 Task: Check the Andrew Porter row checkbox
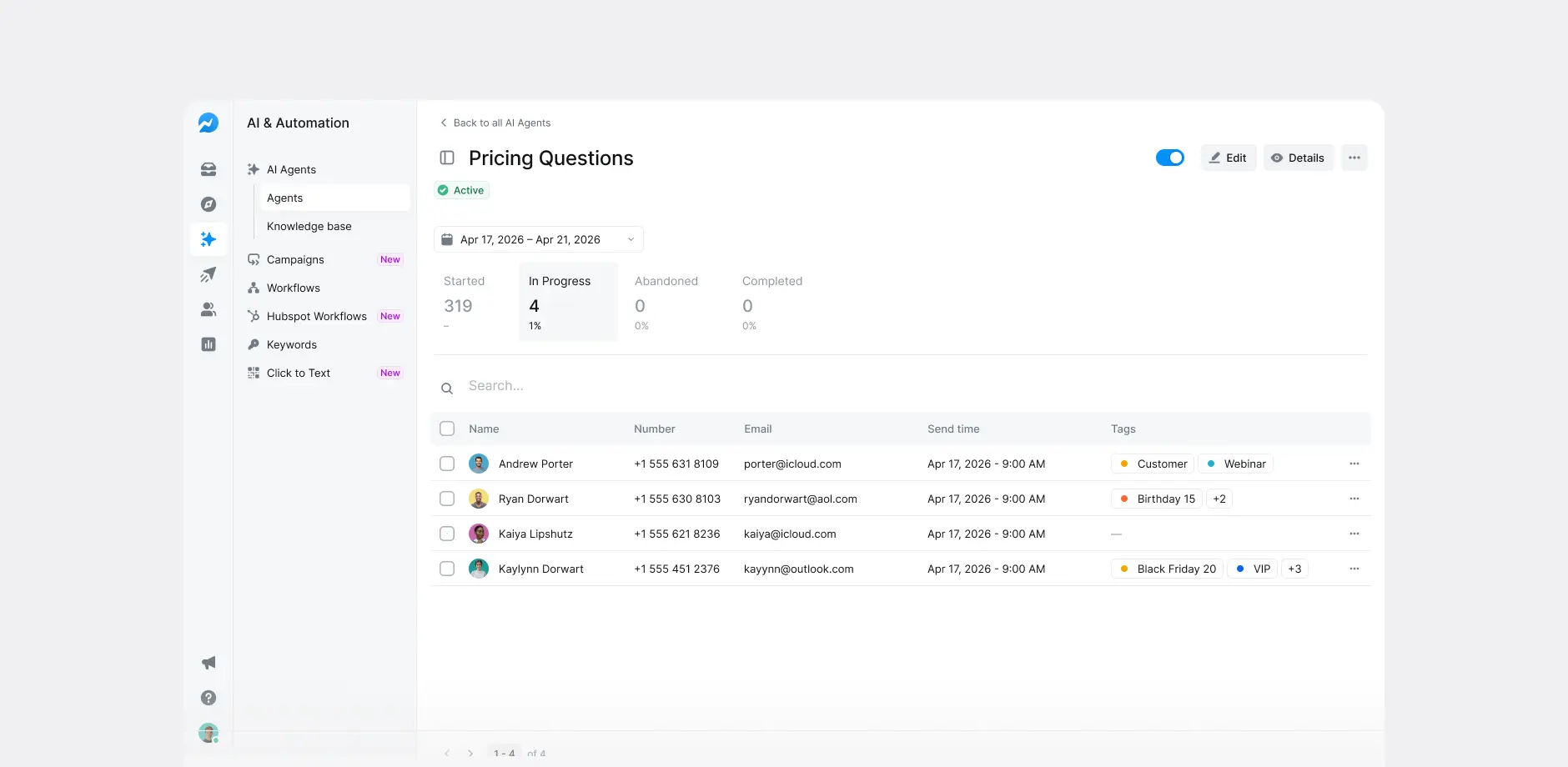[447, 464]
